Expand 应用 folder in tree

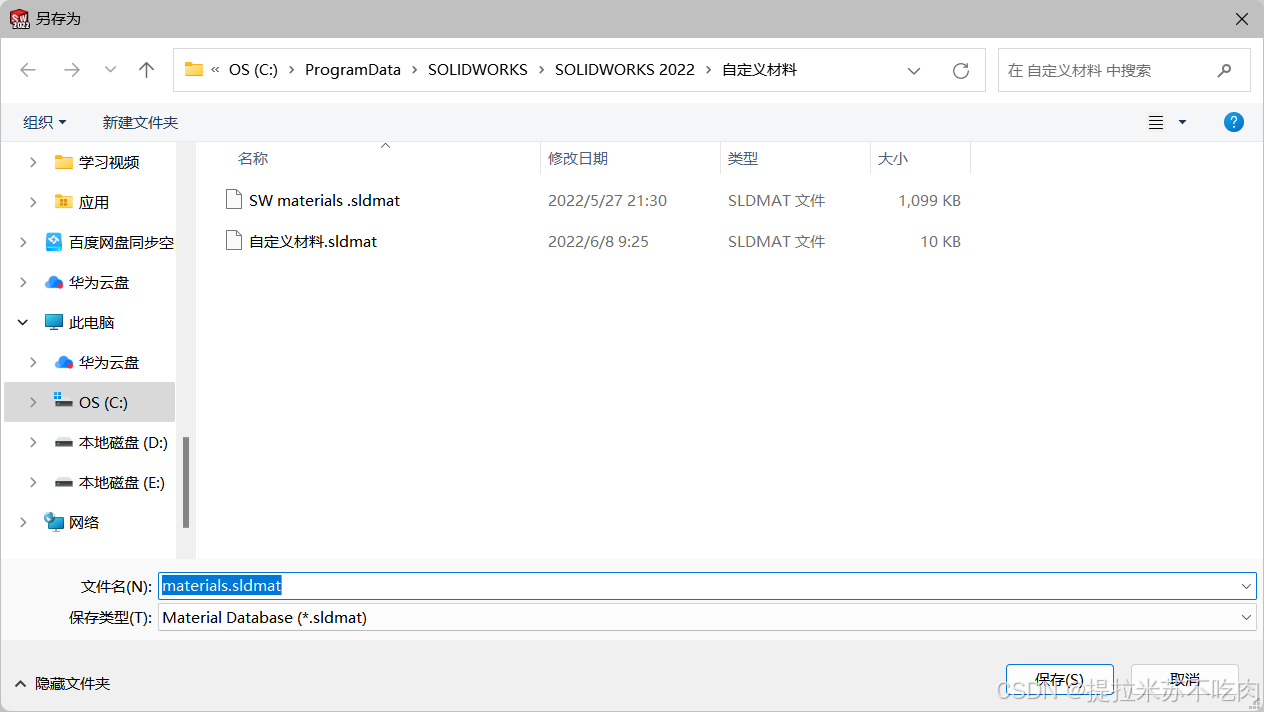pos(33,202)
